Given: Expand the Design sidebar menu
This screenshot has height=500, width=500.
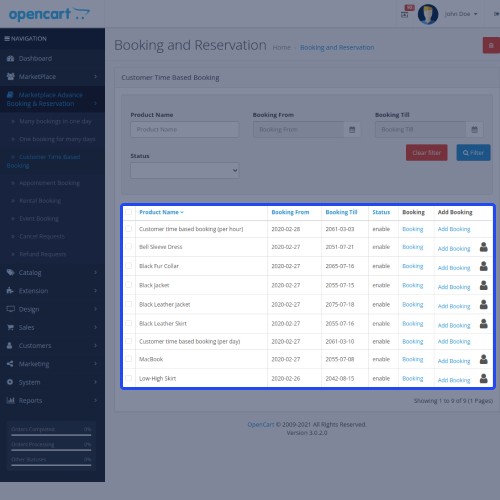Looking at the screenshot, I should [52, 309].
